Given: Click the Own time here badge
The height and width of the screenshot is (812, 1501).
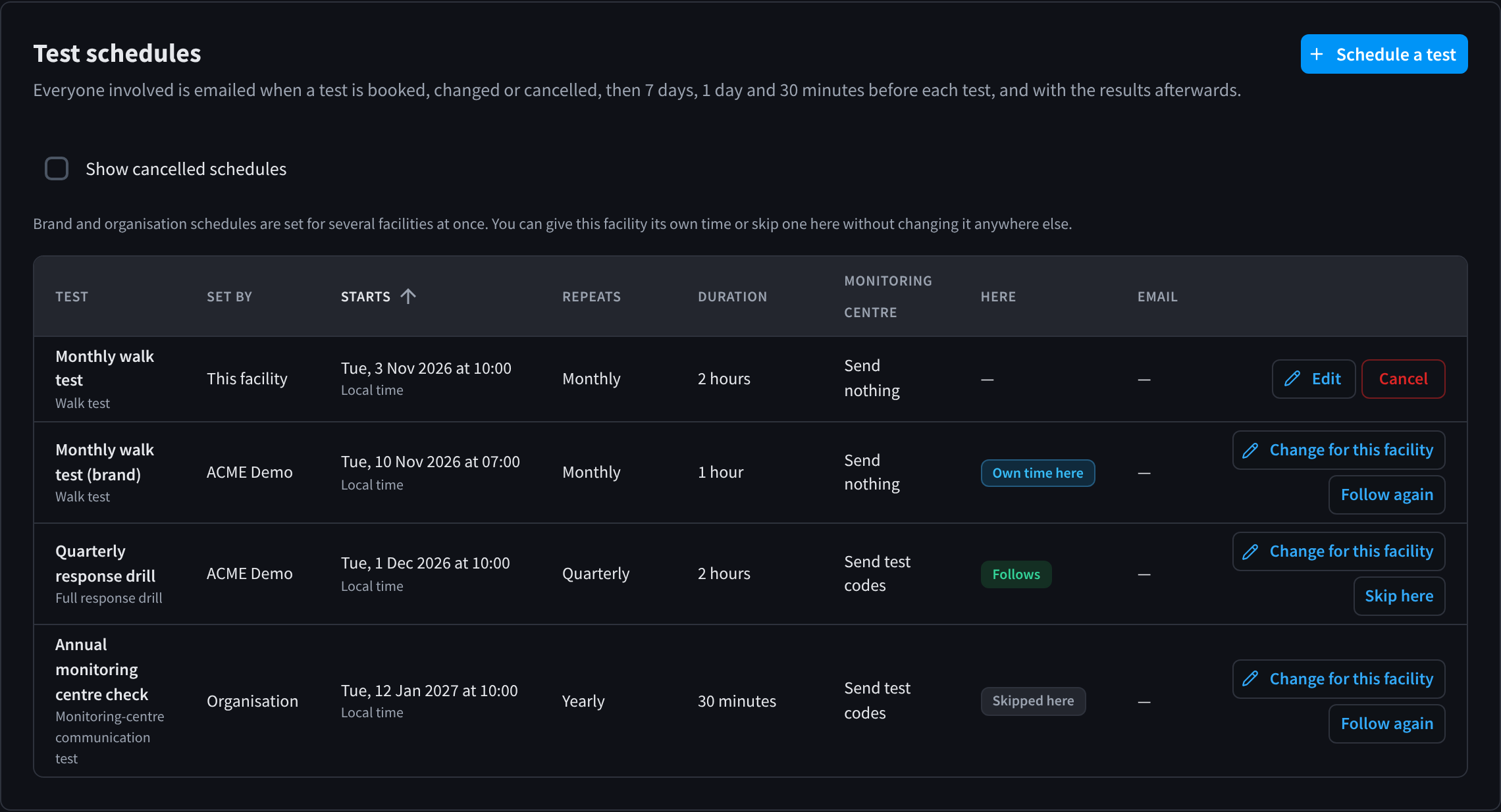Looking at the screenshot, I should click(1038, 473).
